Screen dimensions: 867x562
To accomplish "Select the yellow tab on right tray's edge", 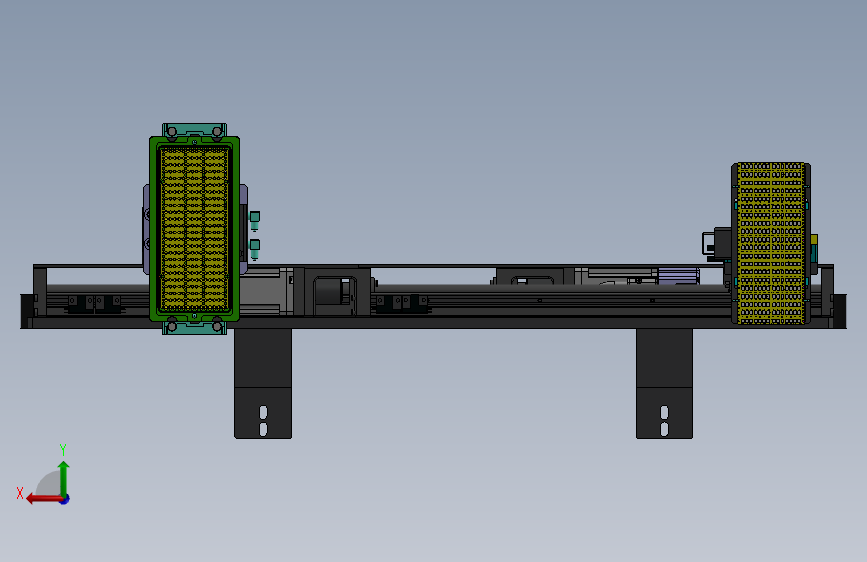I will pyautogui.click(x=814, y=240).
